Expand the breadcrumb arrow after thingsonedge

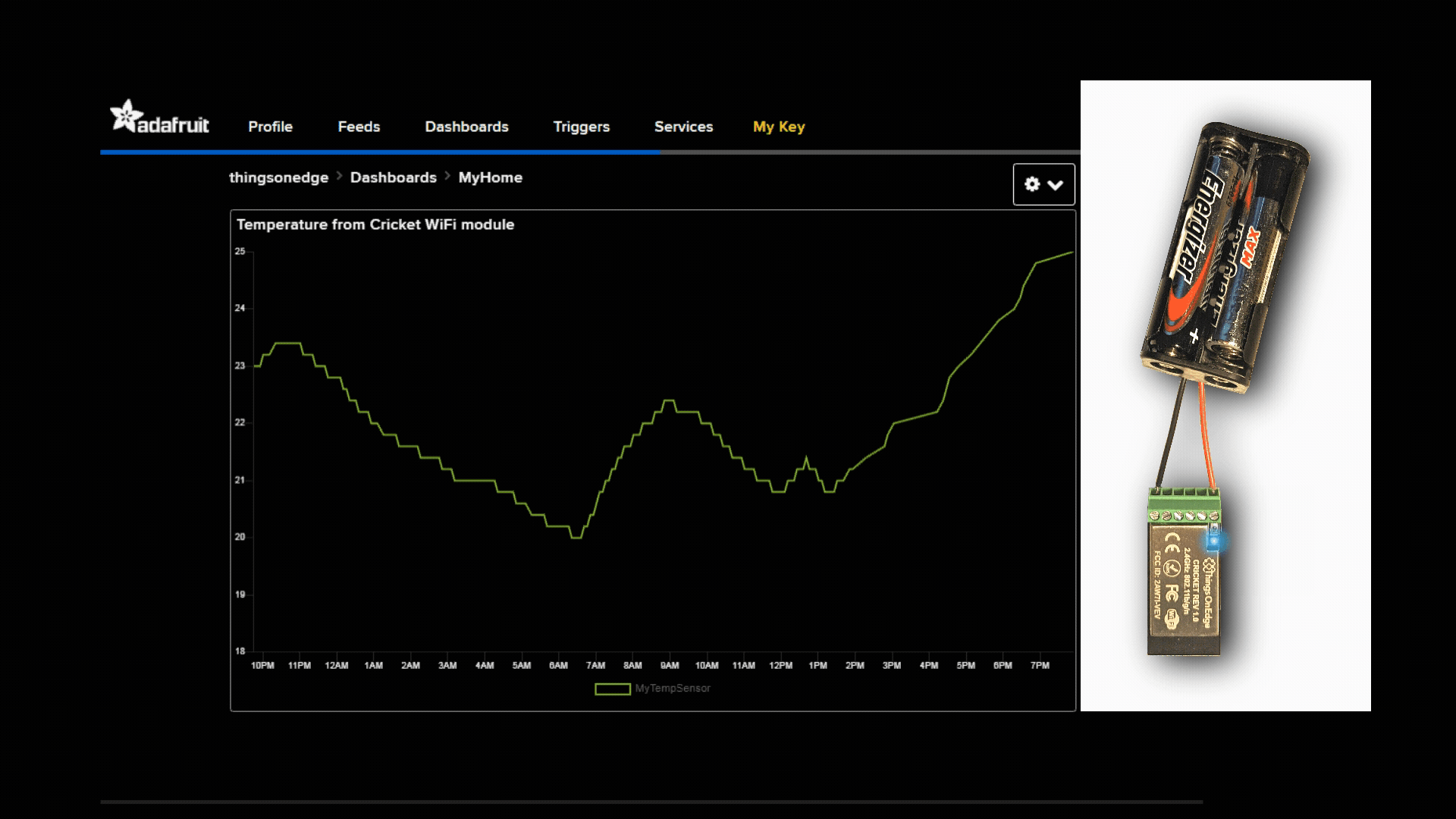(x=340, y=177)
